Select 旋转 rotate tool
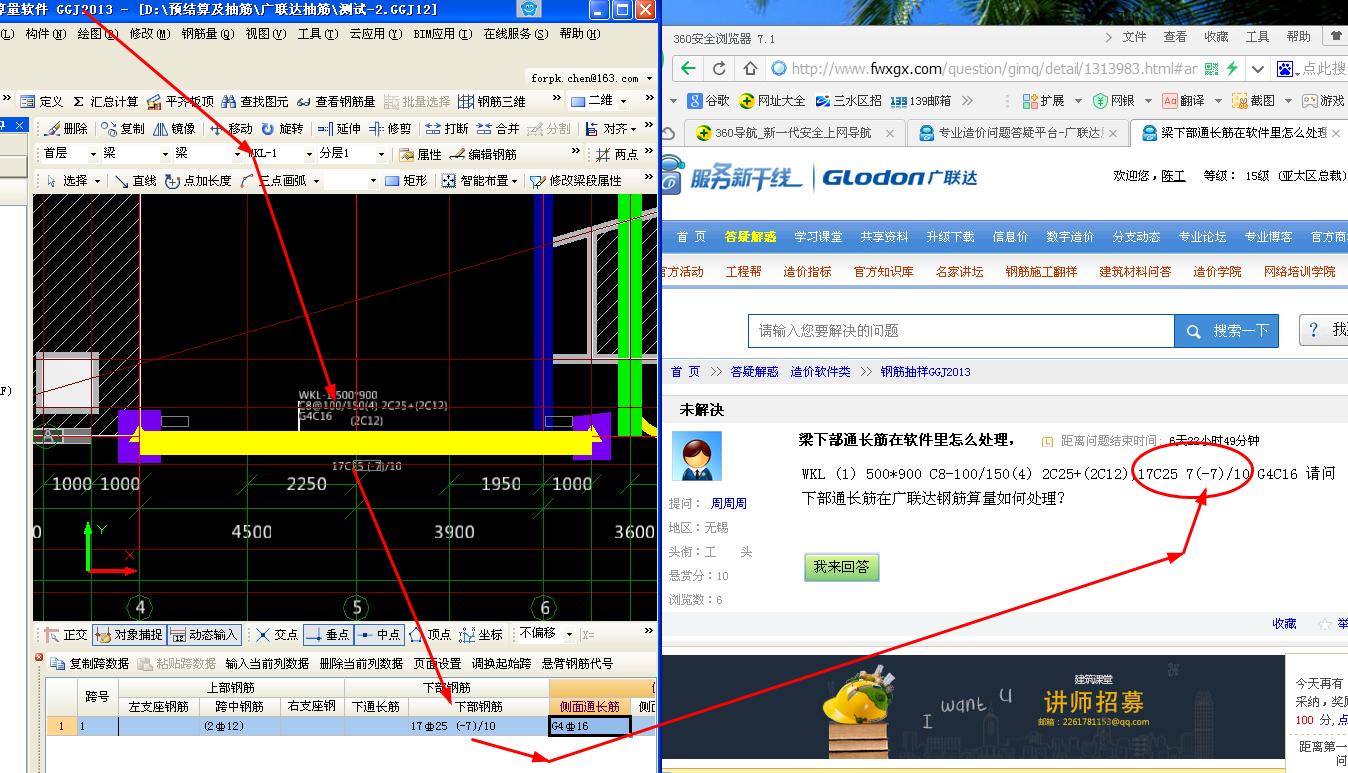Image resolution: width=1348 pixels, height=773 pixels. (282, 128)
